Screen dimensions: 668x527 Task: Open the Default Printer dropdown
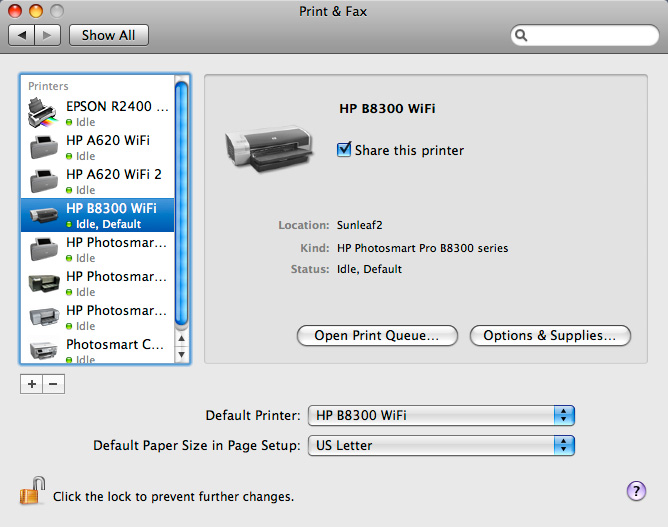click(441, 415)
